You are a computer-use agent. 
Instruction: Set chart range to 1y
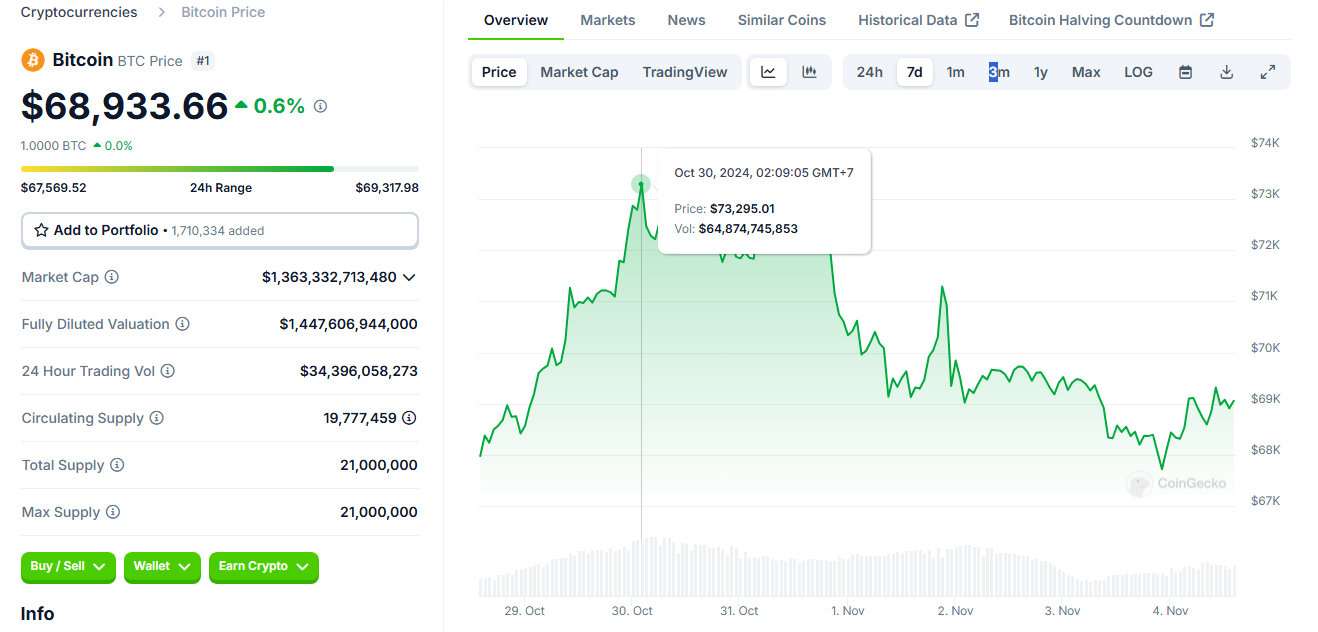(x=1041, y=72)
